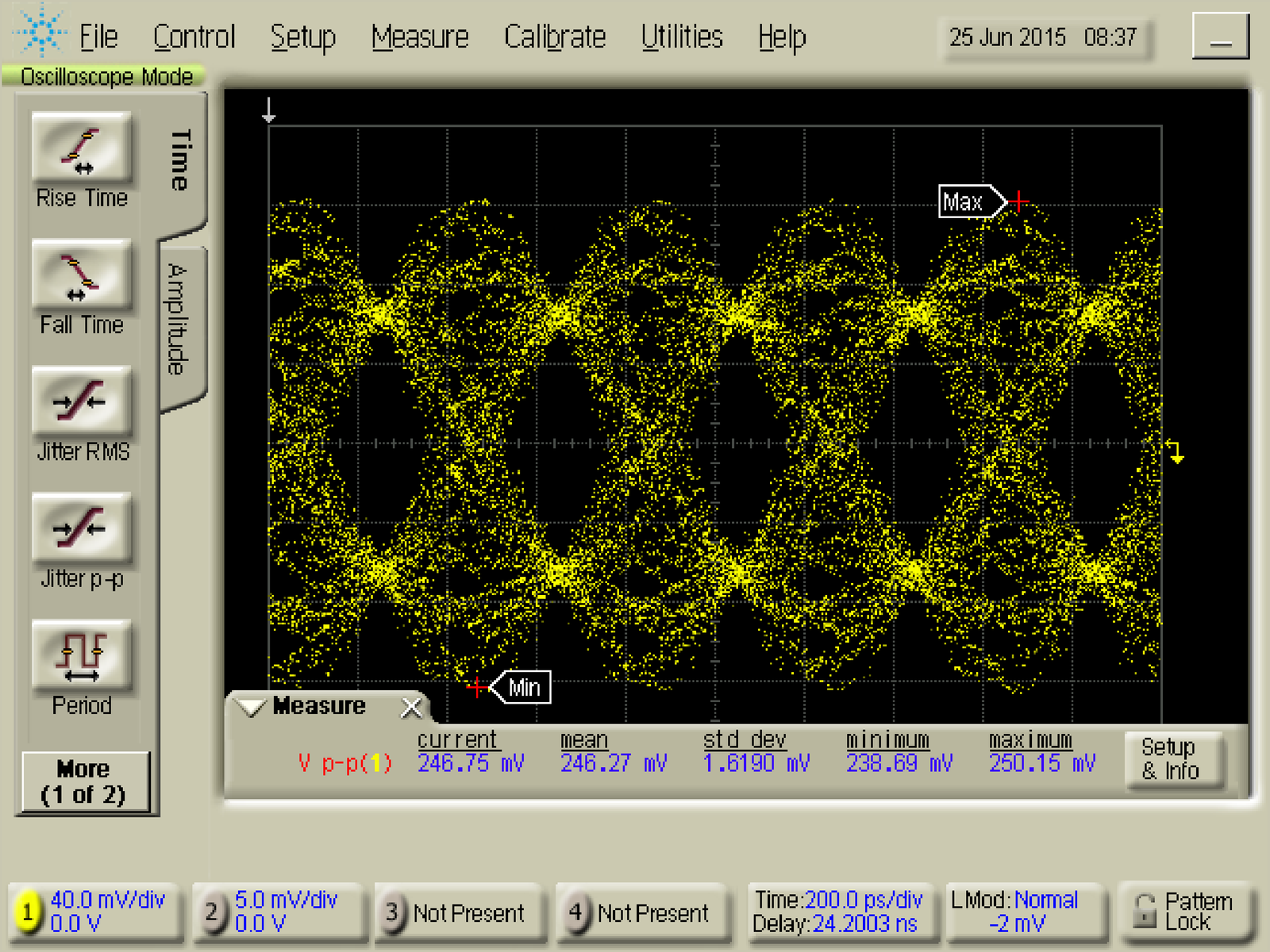Screen dimensions: 1270x952
Task: Click the Agilent starburst logo icon
Action: pyautogui.click(x=40, y=32)
